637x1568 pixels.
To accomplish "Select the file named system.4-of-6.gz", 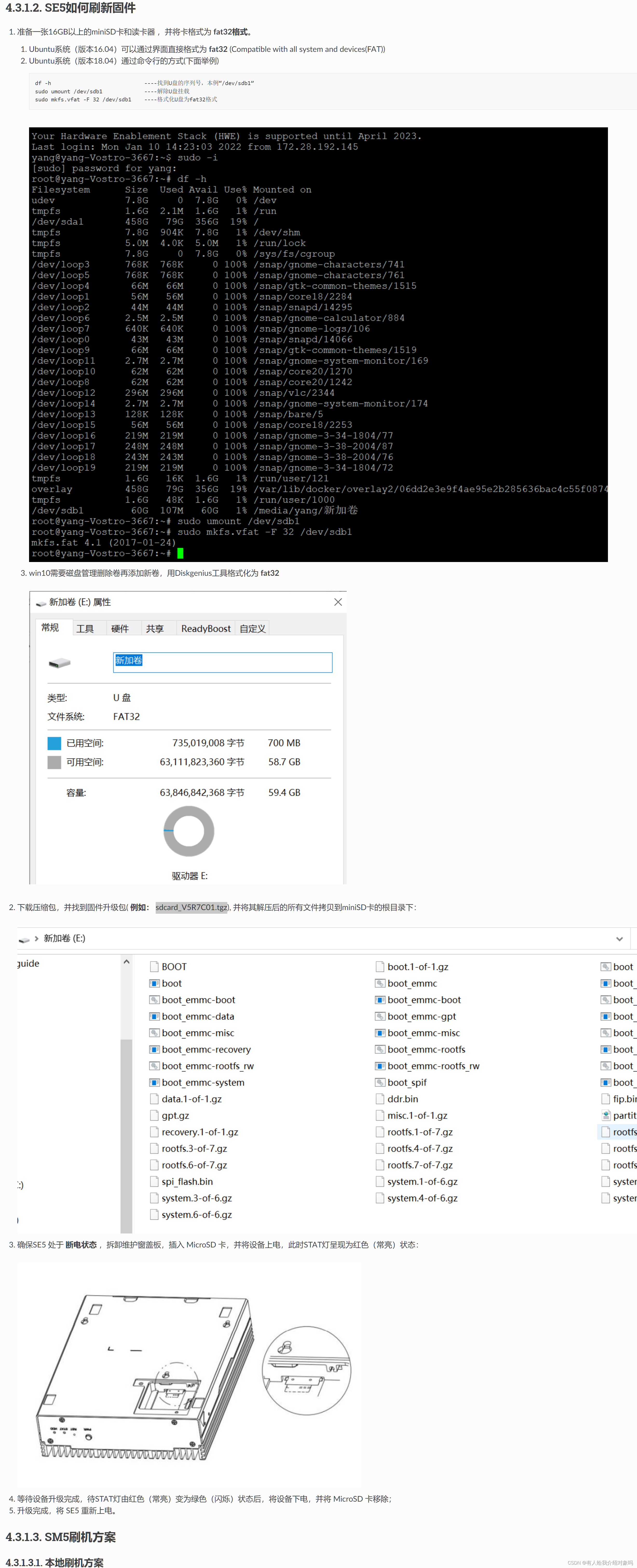I will tap(423, 1198).
